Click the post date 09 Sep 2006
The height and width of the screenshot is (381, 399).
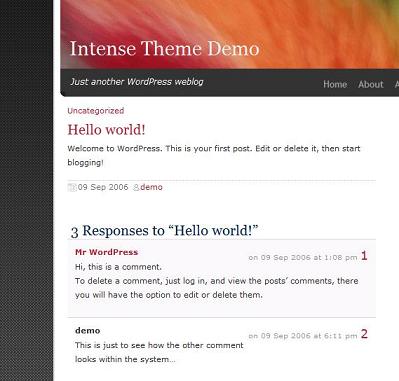click(x=103, y=187)
